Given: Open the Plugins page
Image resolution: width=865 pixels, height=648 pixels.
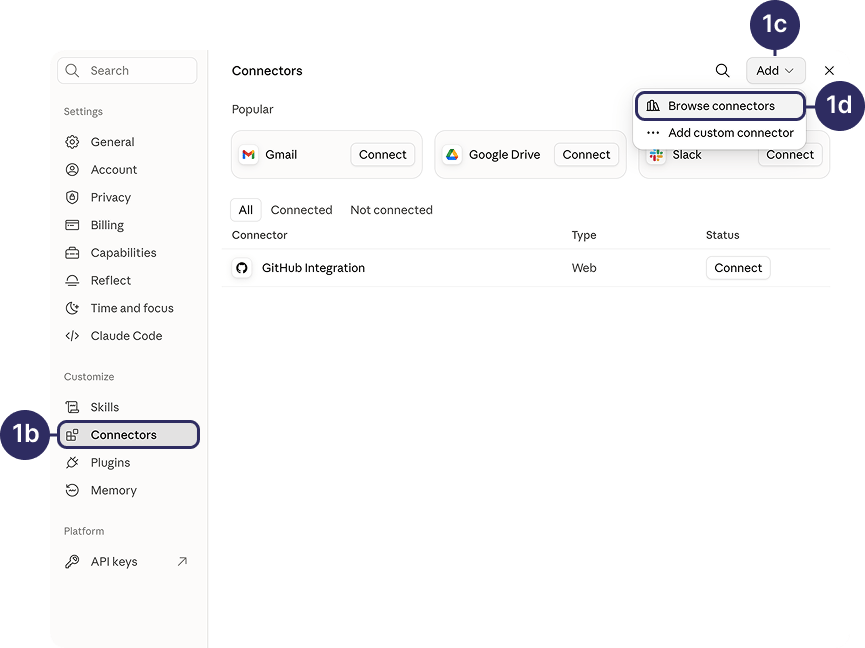Looking at the screenshot, I should click(127, 462).
